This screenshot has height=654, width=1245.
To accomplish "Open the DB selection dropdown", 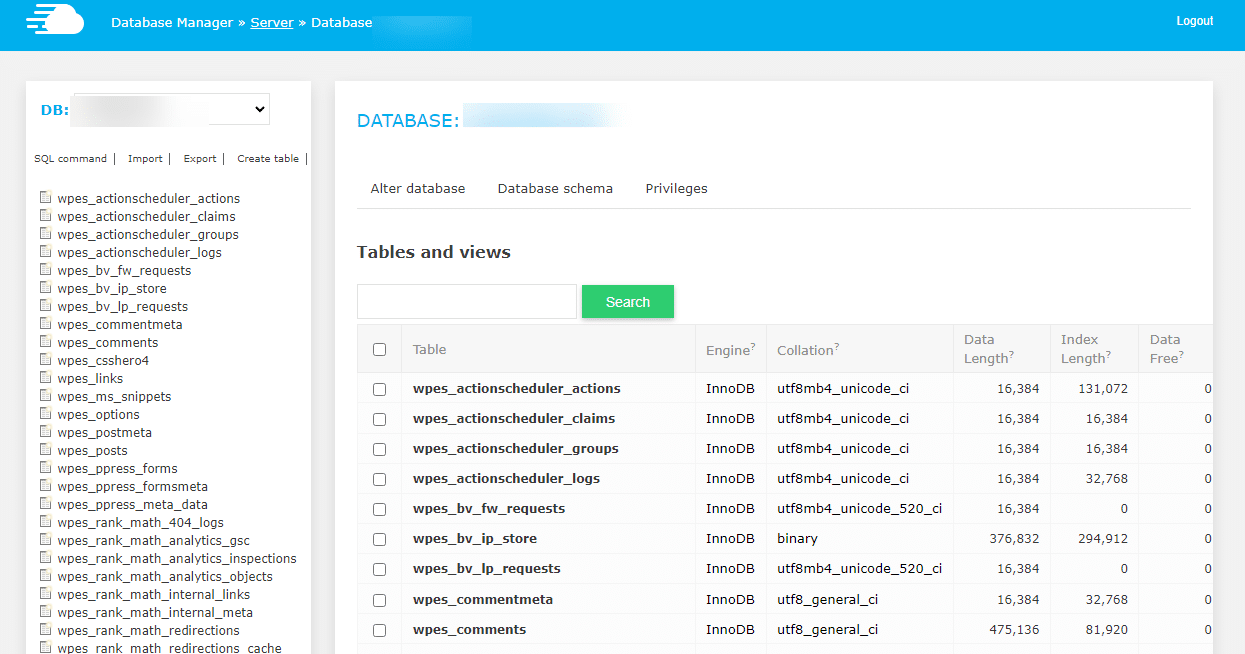I will (x=171, y=109).
